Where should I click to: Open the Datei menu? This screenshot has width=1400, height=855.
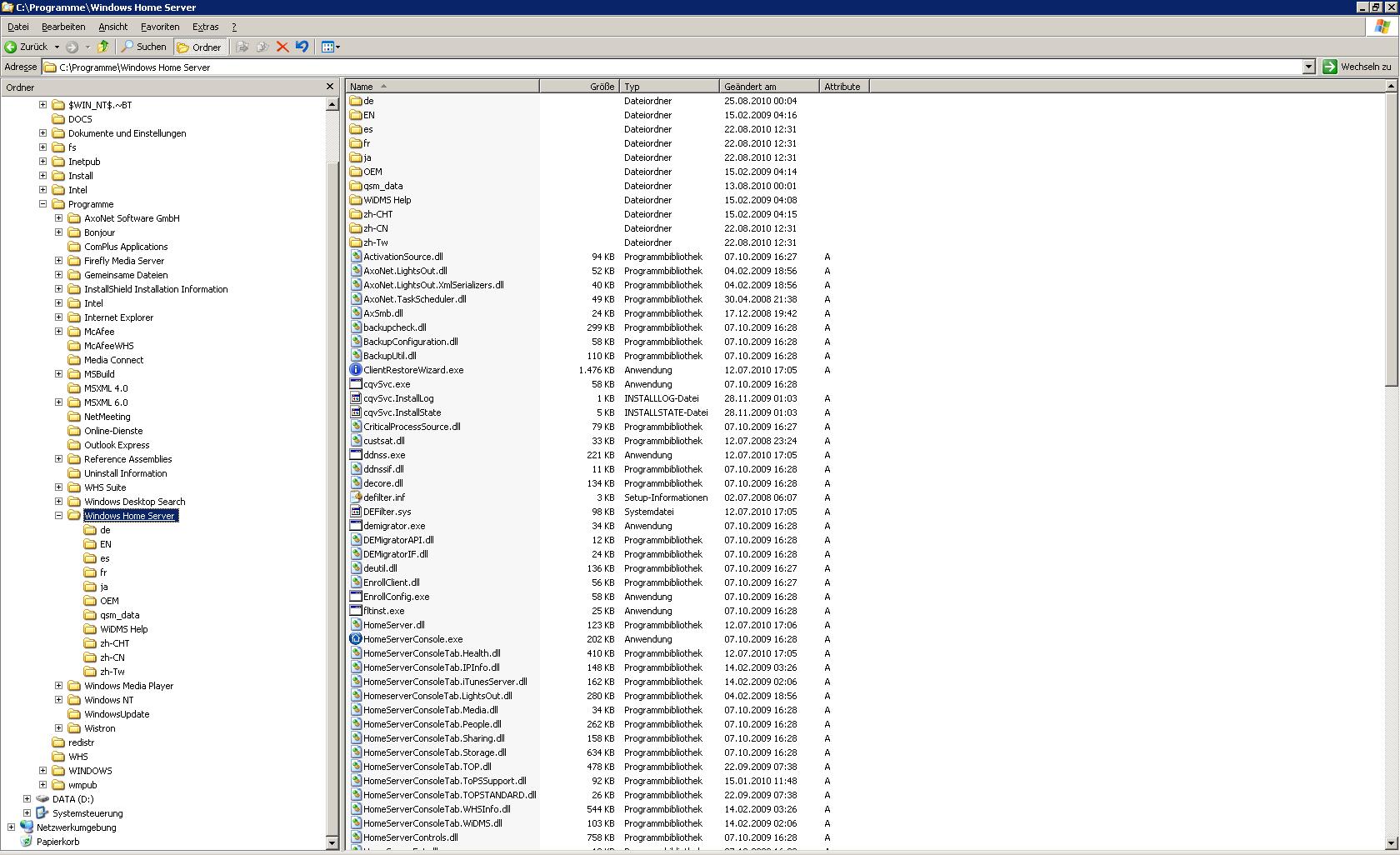18,27
